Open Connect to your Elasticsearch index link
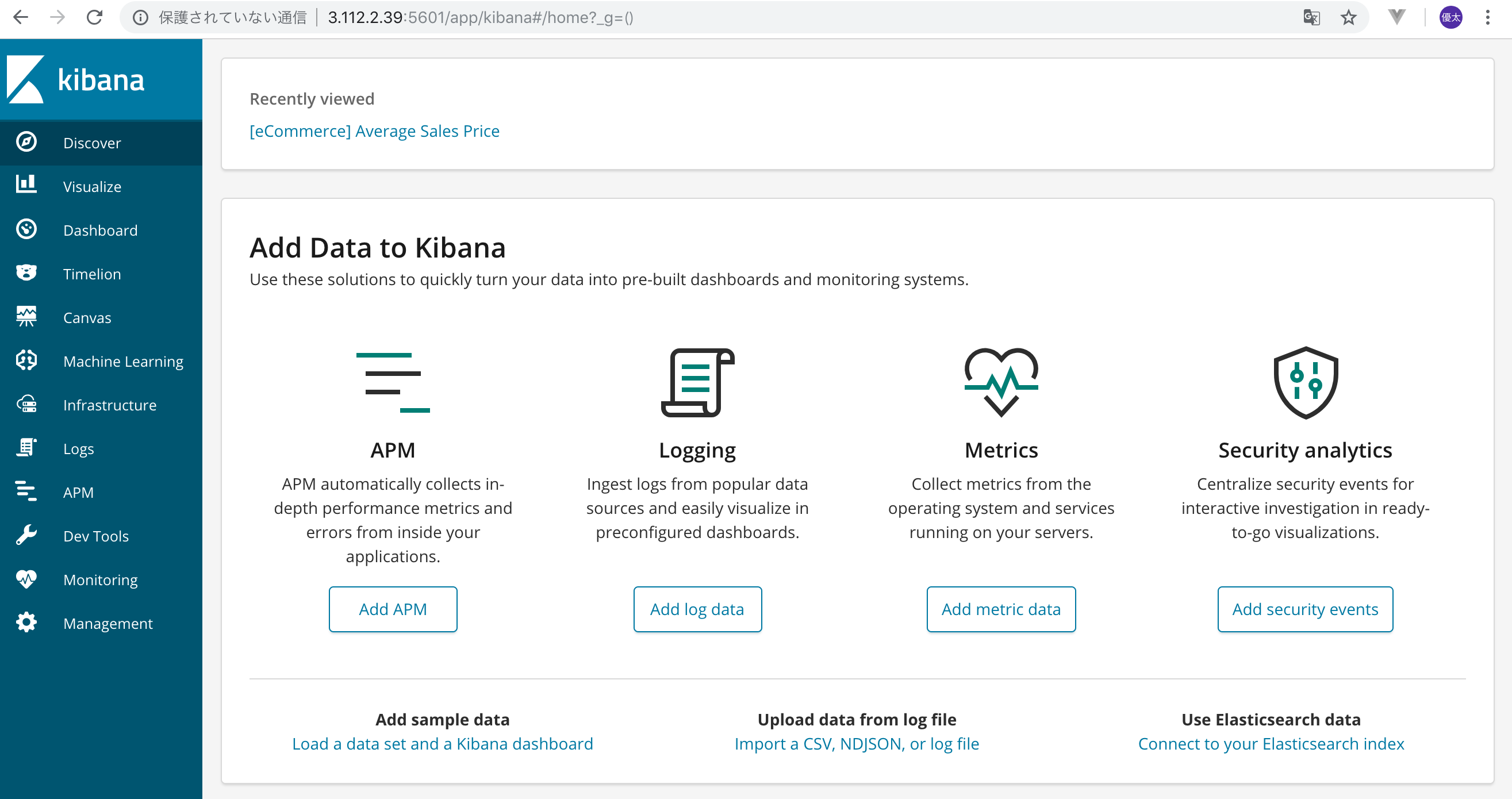This screenshot has height=799, width=1512. tap(1271, 743)
